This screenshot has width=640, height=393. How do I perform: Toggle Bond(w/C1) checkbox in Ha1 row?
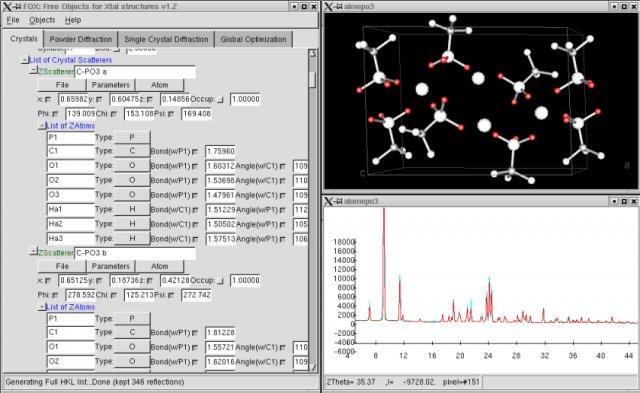[x=195, y=210]
